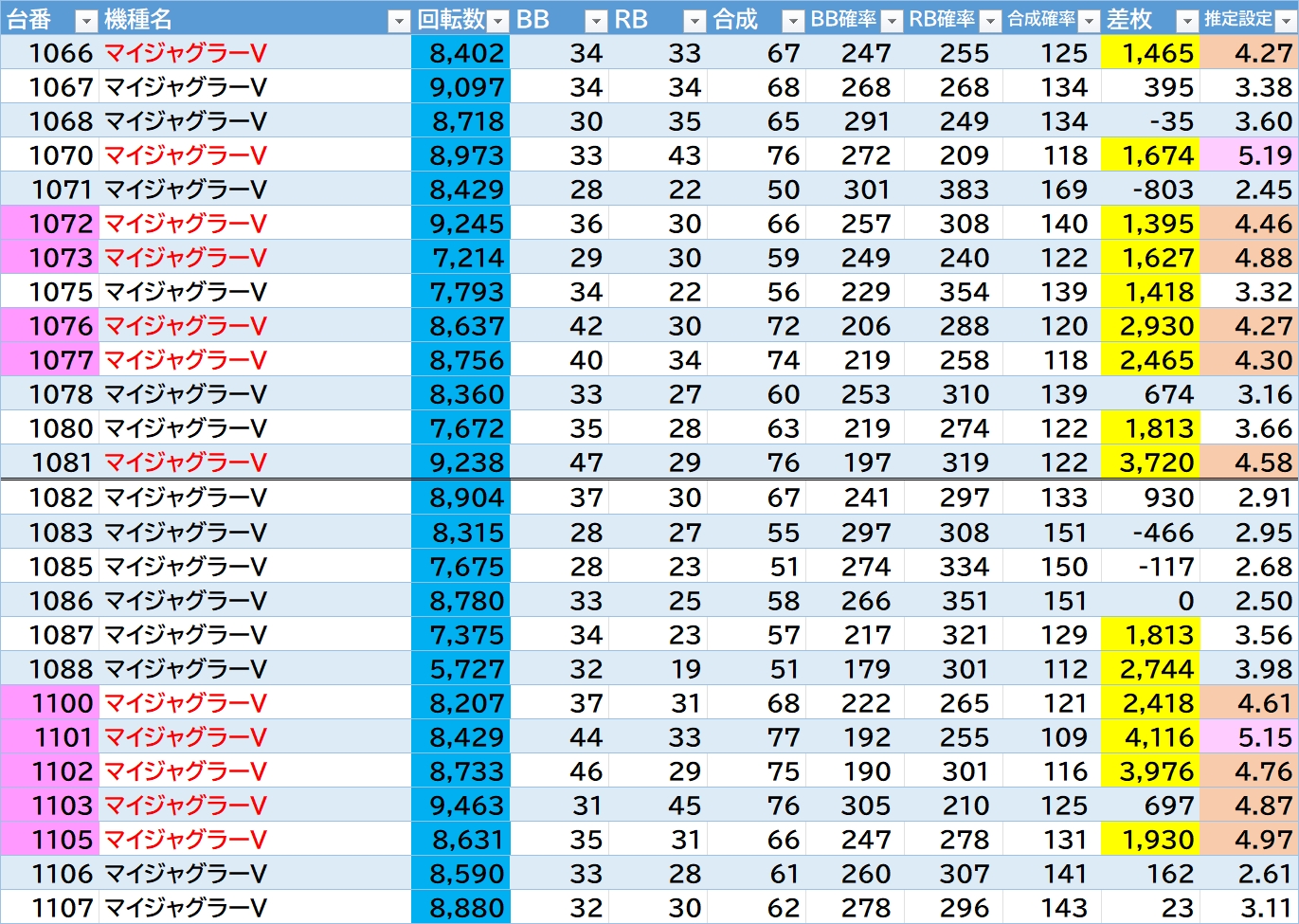
Task: Click the red model name in row 1073
Action: tap(186, 258)
